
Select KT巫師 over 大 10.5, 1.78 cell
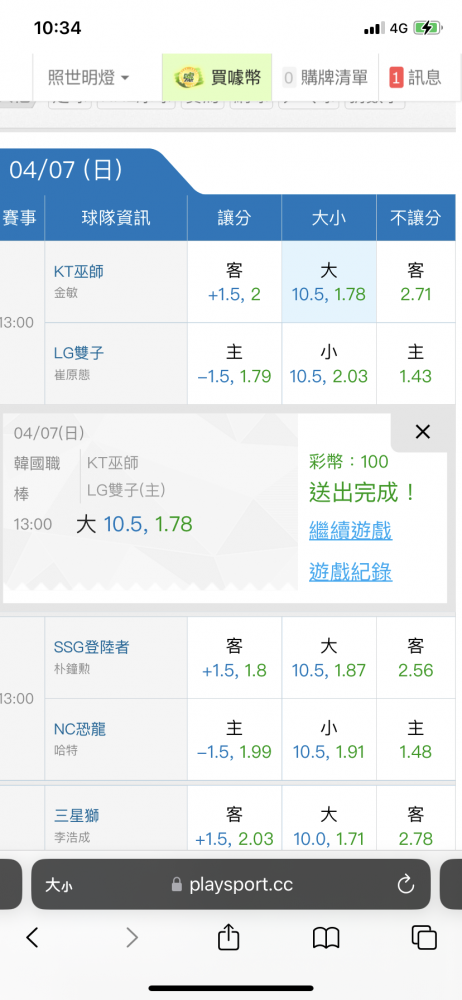coord(329,282)
